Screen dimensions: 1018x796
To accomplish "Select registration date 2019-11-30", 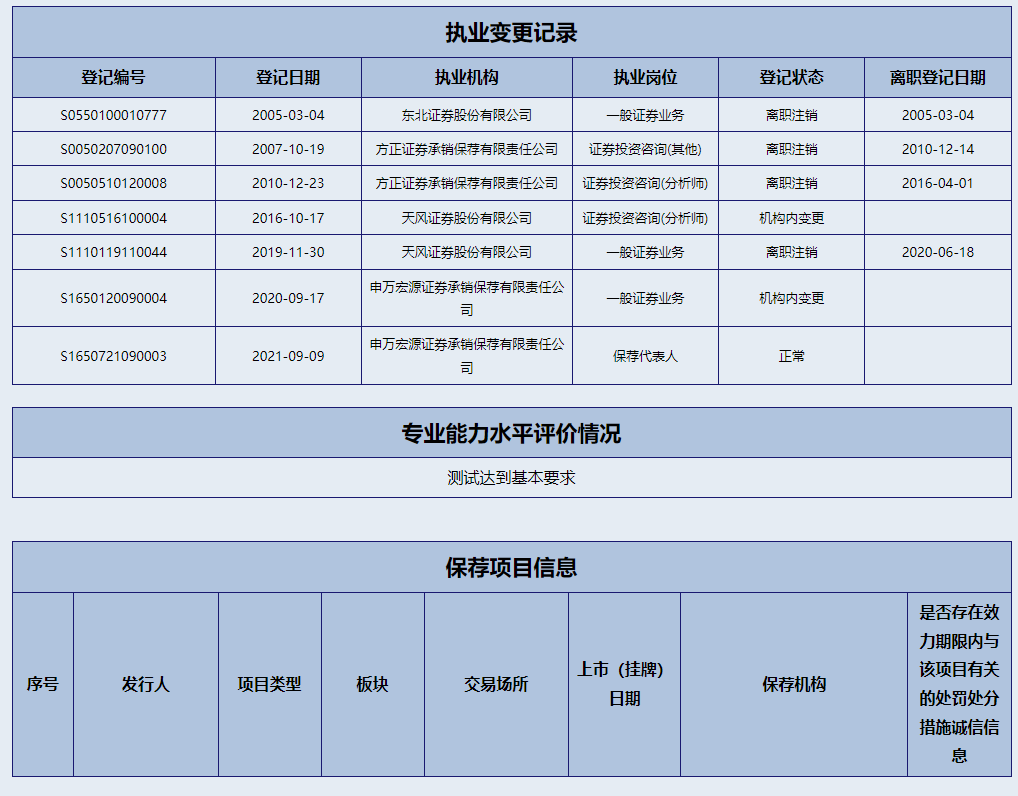I will pyautogui.click(x=288, y=253).
